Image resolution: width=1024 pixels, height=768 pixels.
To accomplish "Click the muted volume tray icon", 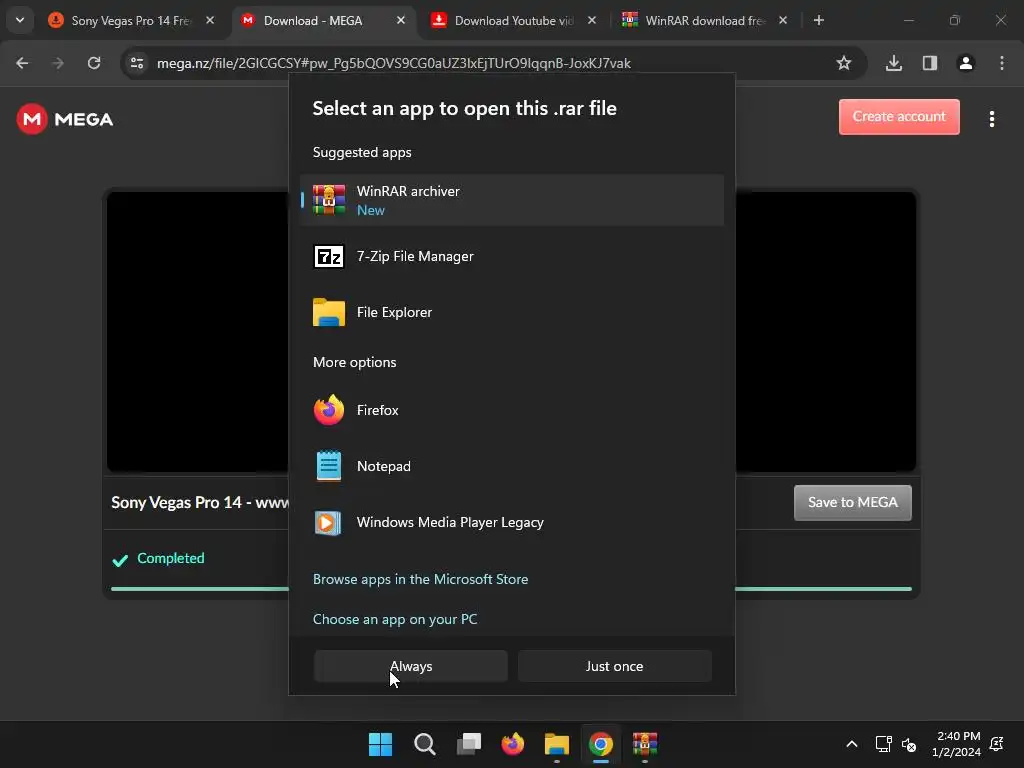I will click(908, 744).
